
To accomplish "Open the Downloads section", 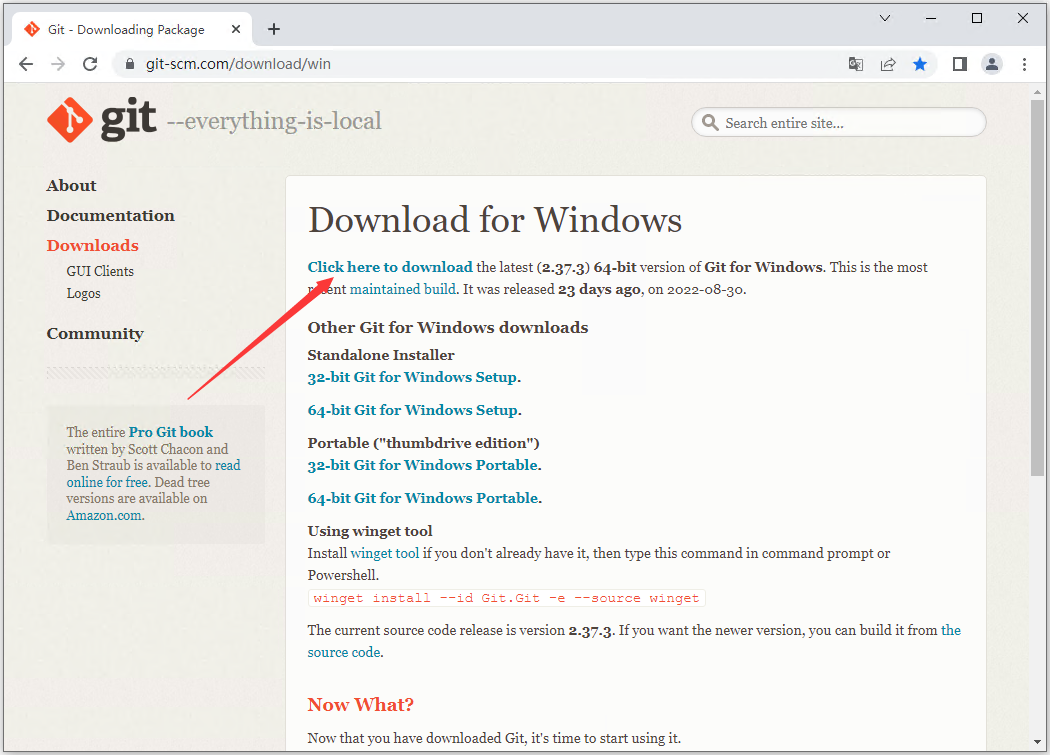I will 92,245.
